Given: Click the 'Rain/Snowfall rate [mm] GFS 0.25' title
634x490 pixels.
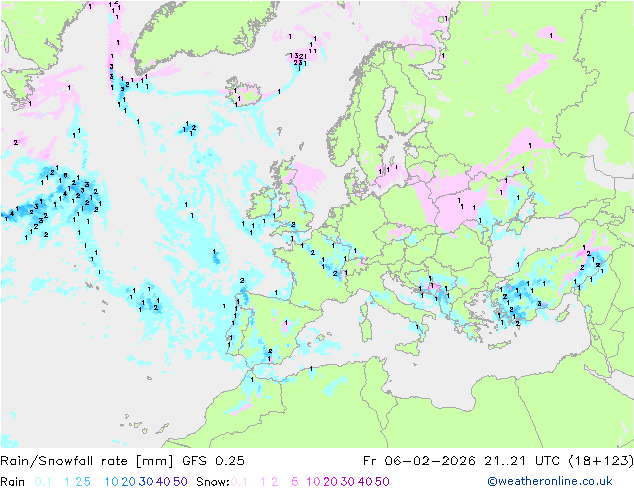Looking at the screenshot, I should (x=123, y=460).
